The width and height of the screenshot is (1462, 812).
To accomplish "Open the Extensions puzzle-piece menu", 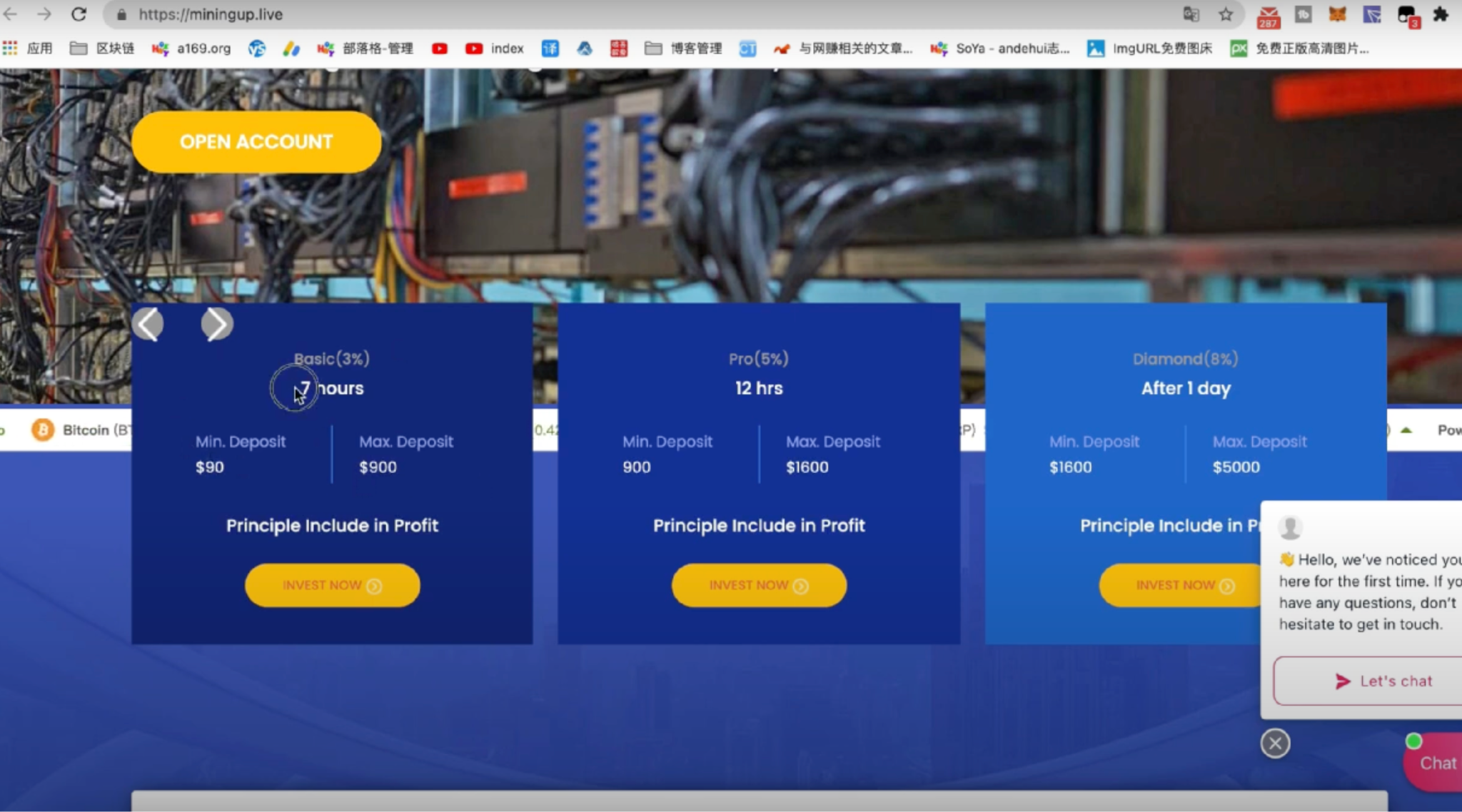I will pos(1441,14).
